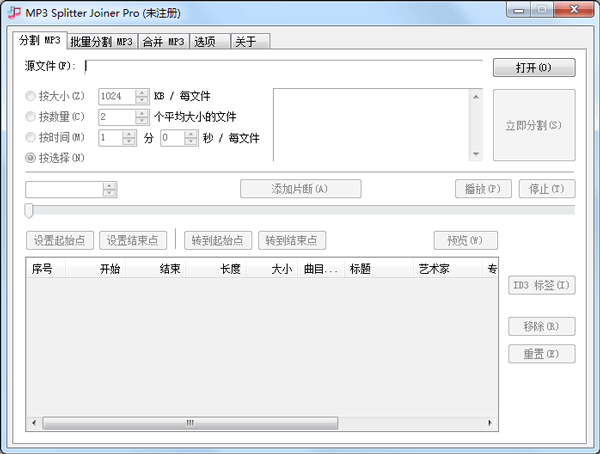This screenshot has height=454, width=600.
Task: Click the 播放 playback button
Action: click(483, 189)
